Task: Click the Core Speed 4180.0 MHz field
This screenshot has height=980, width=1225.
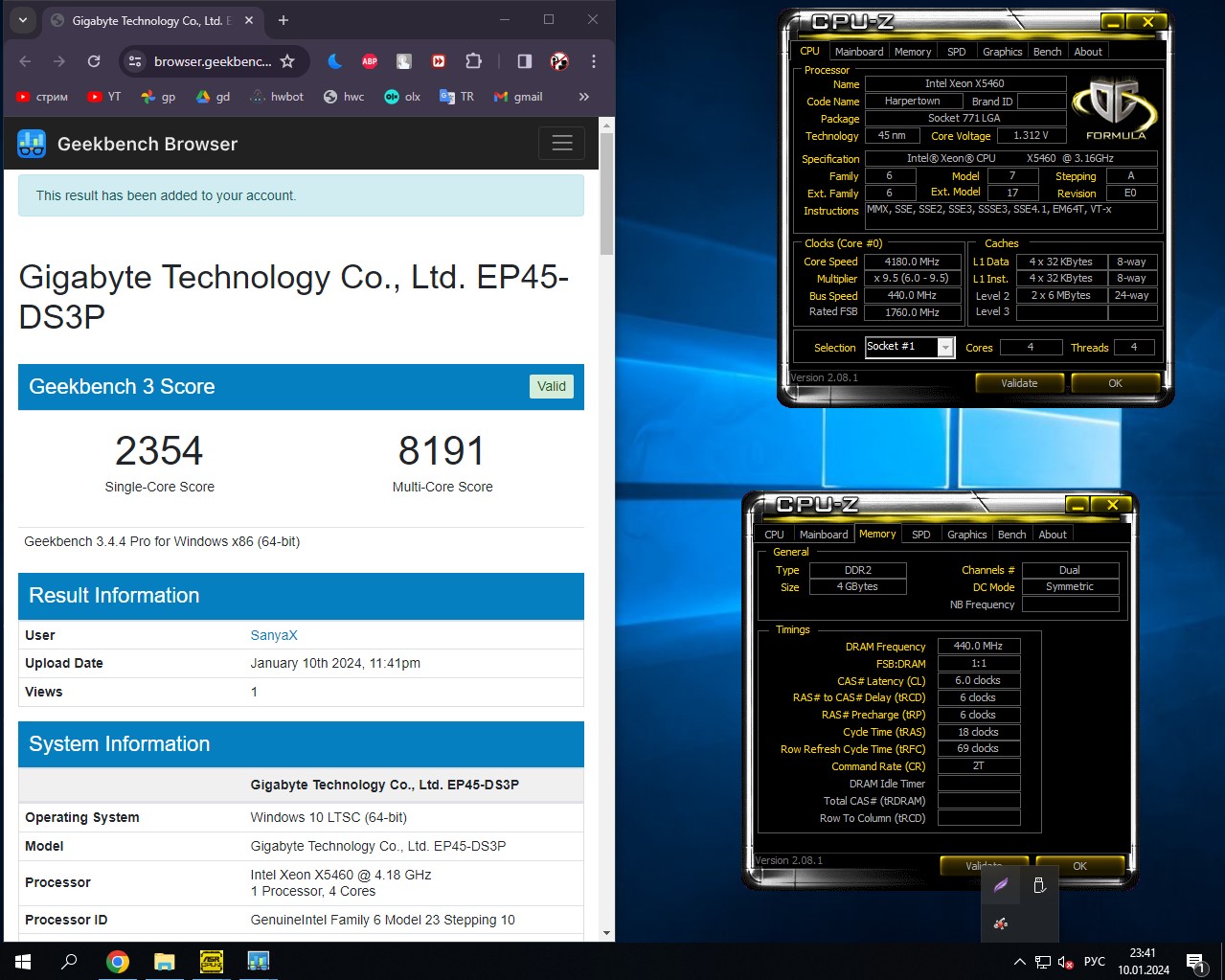Action: [912, 262]
